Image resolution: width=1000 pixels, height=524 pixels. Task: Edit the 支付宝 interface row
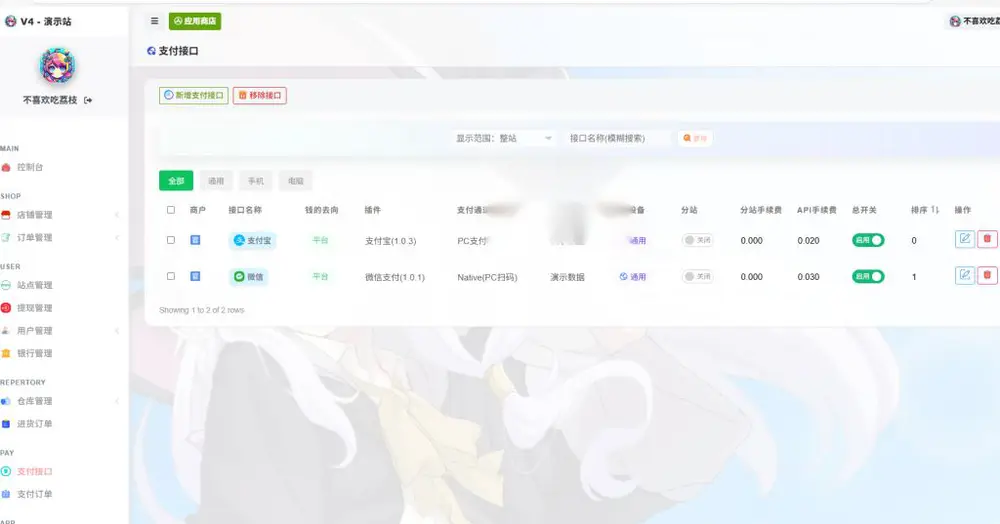point(965,239)
